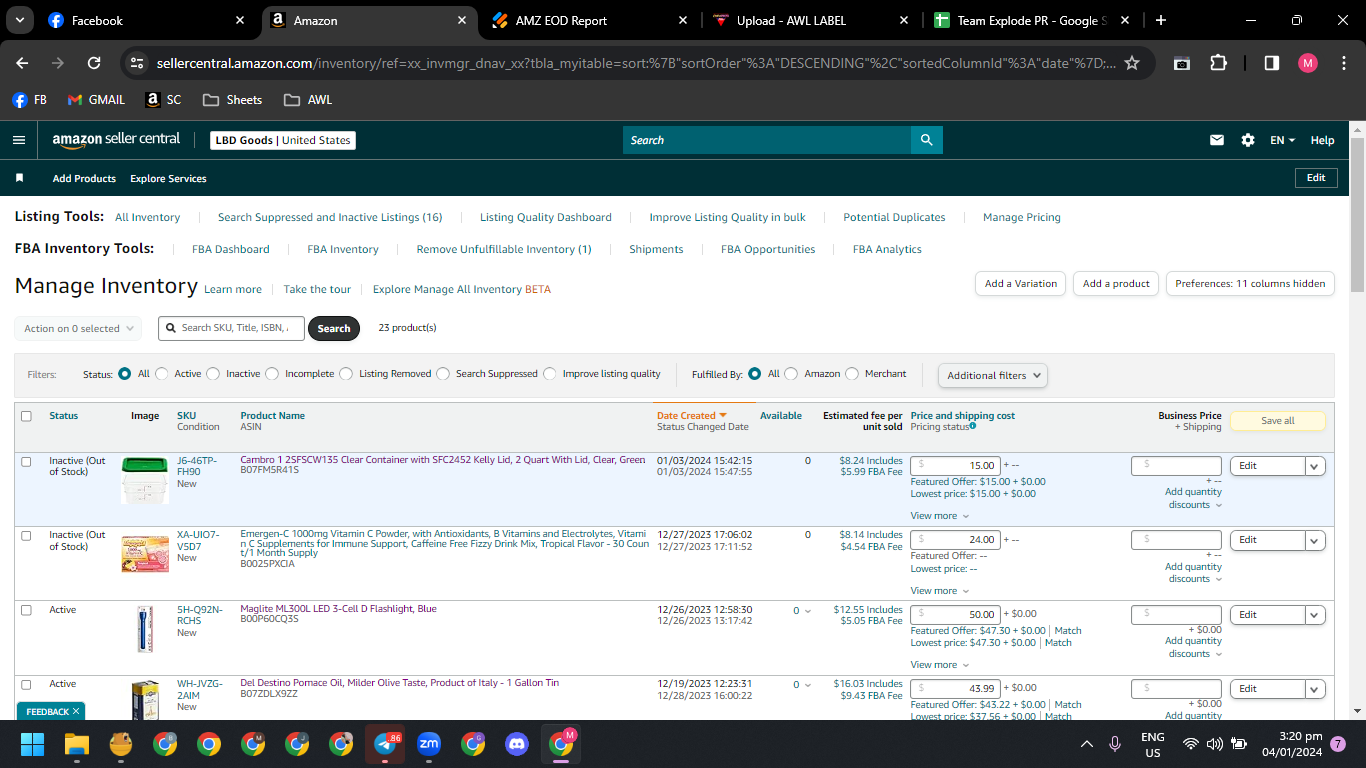Click the Amazon Seller Central logo

[x=116, y=140]
